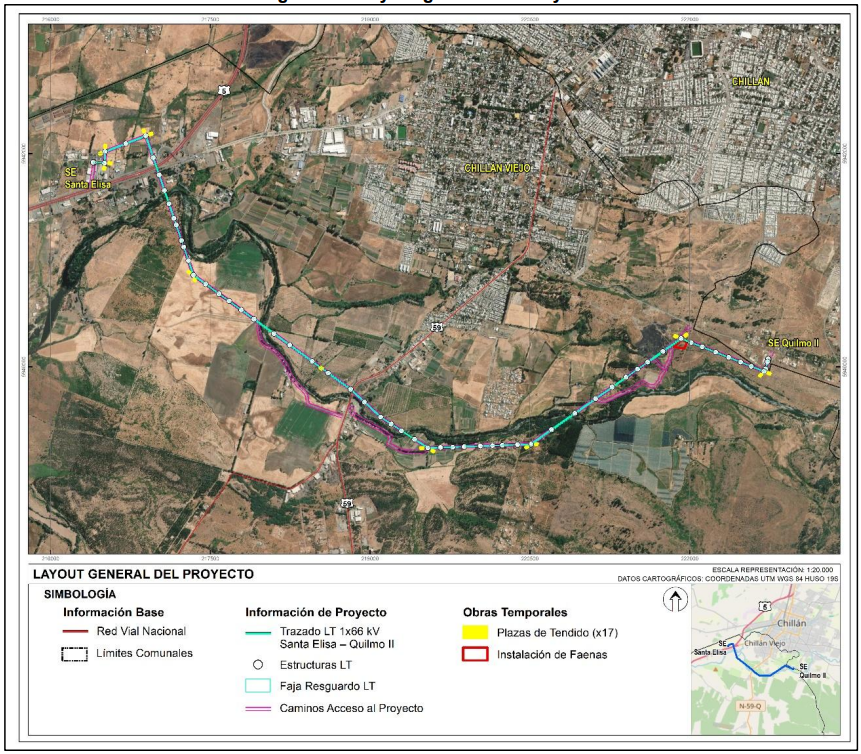This screenshot has width=861, height=754.
Task: Click the green Trazado LT line legend symbol
Action: [257, 631]
